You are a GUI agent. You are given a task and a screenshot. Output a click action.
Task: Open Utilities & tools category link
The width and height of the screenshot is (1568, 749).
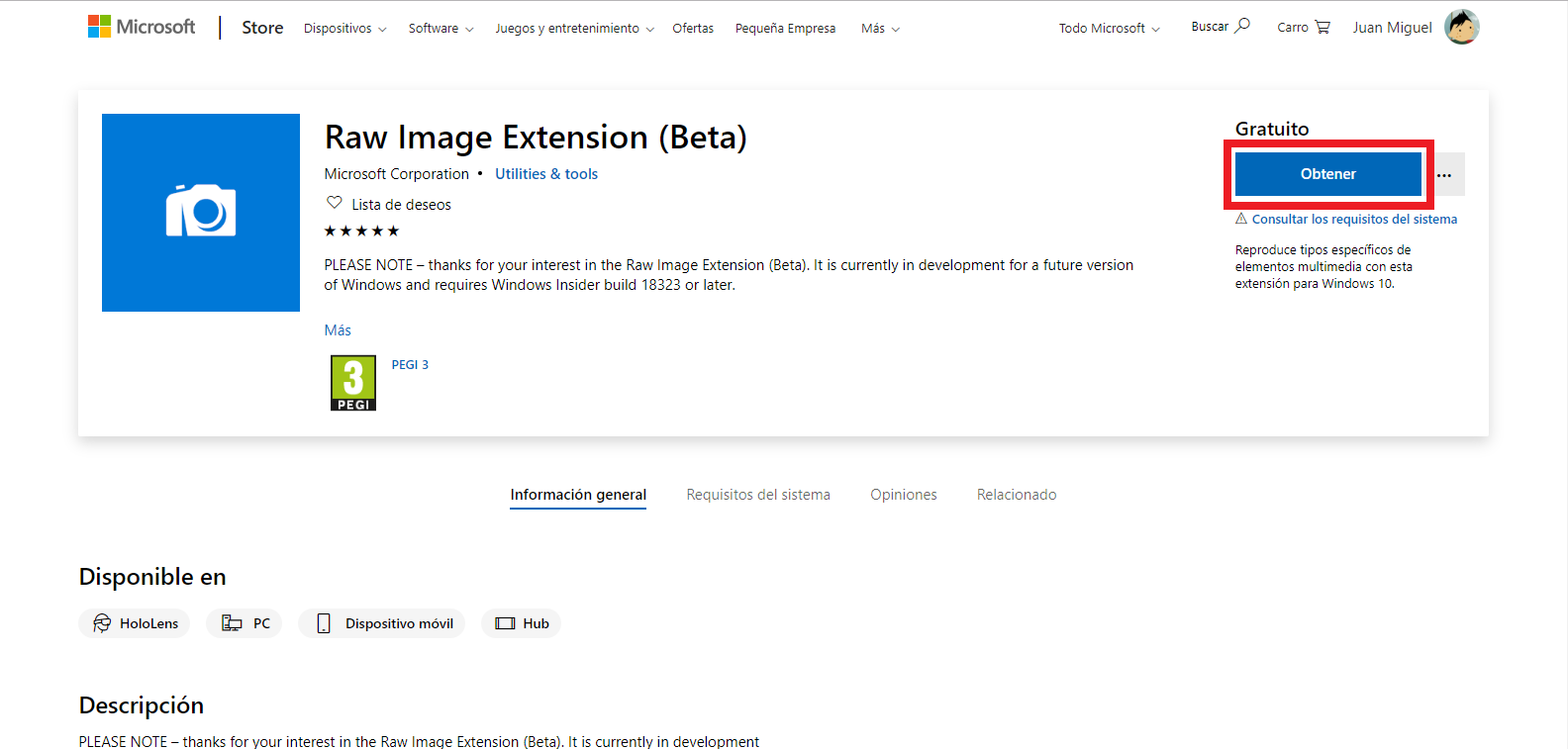pos(546,174)
